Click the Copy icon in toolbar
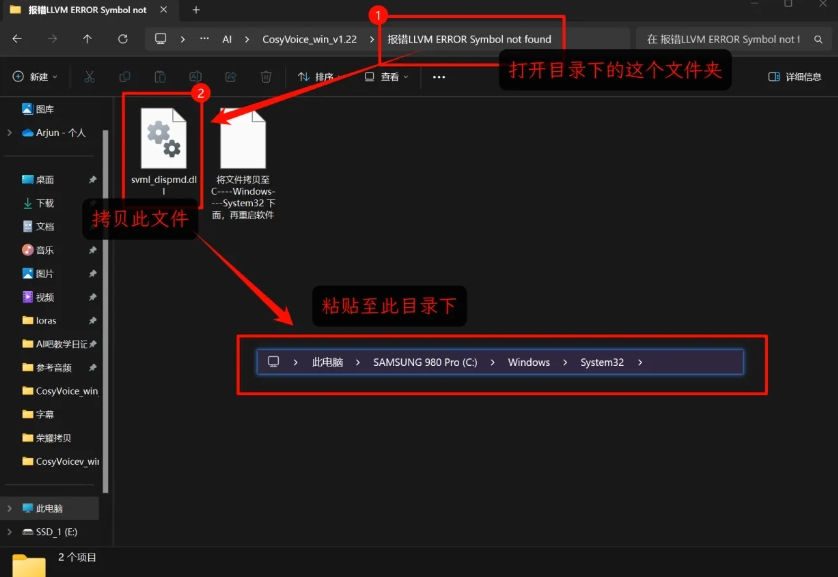Viewport: 838px width, 577px height. click(x=124, y=77)
